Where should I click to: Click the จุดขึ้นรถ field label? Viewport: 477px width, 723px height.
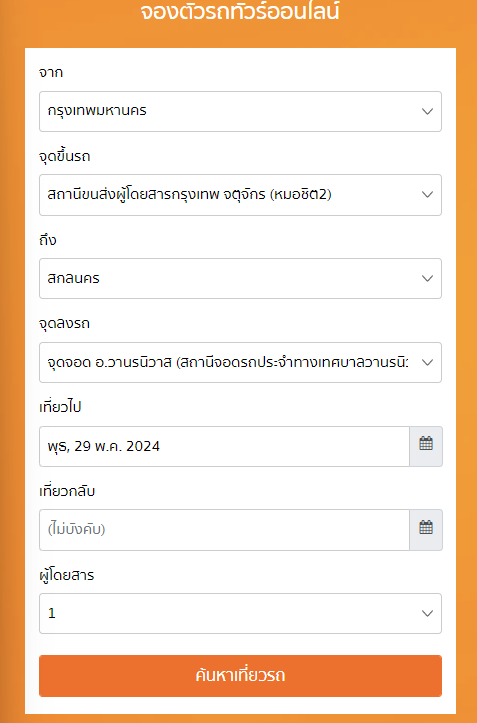point(65,156)
